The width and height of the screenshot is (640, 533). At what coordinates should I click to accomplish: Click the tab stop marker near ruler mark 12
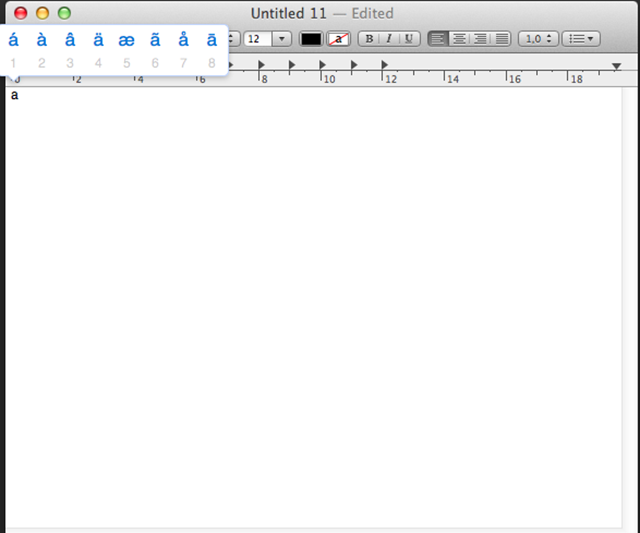pos(384,64)
